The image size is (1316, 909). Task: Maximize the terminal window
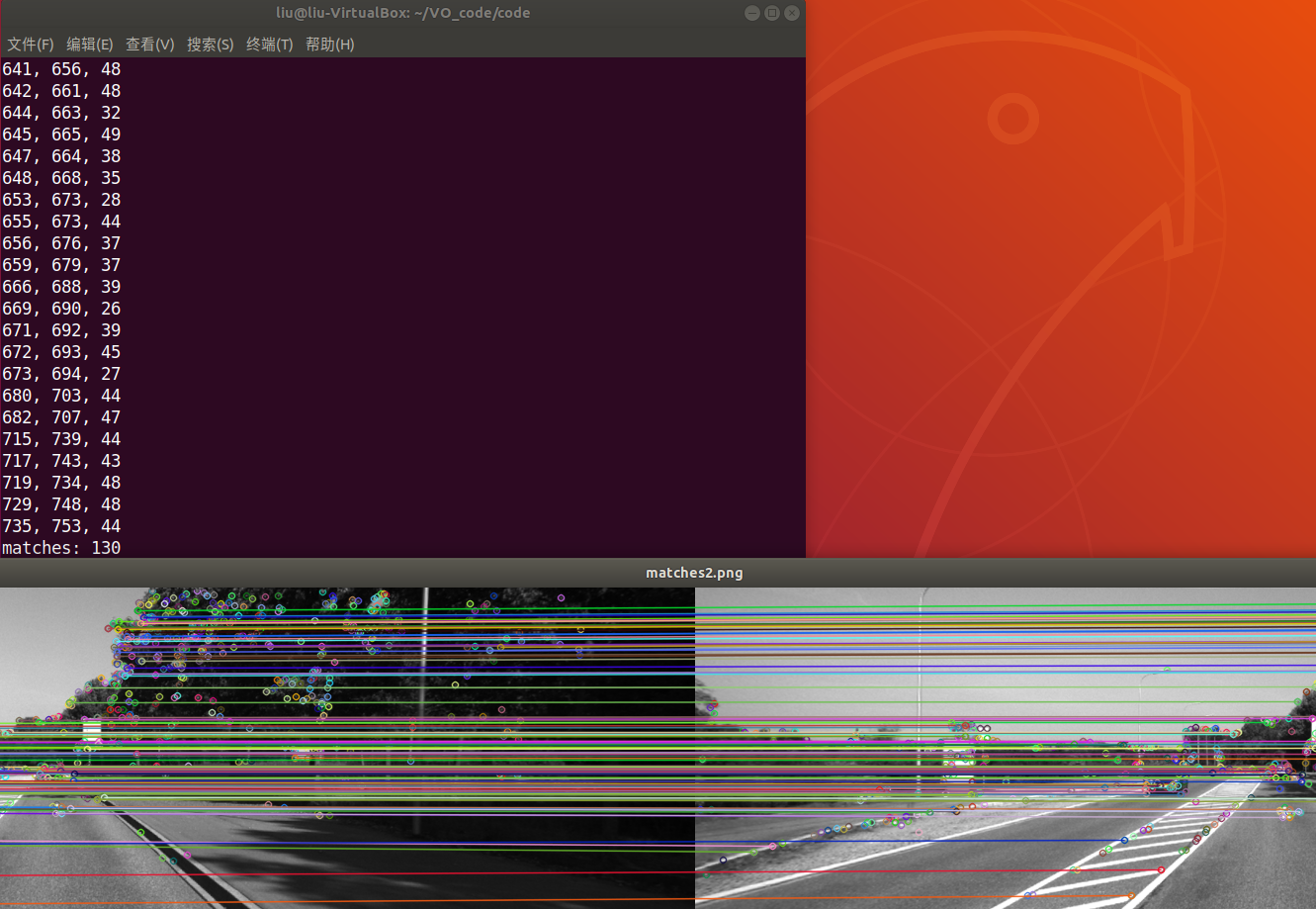click(x=771, y=12)
